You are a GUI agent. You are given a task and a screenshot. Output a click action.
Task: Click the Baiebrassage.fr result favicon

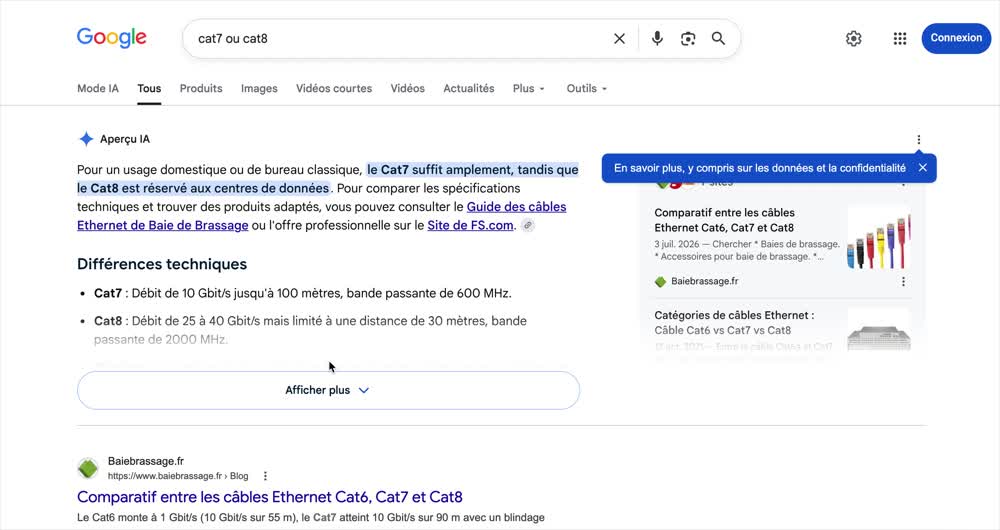coord(88,468)
